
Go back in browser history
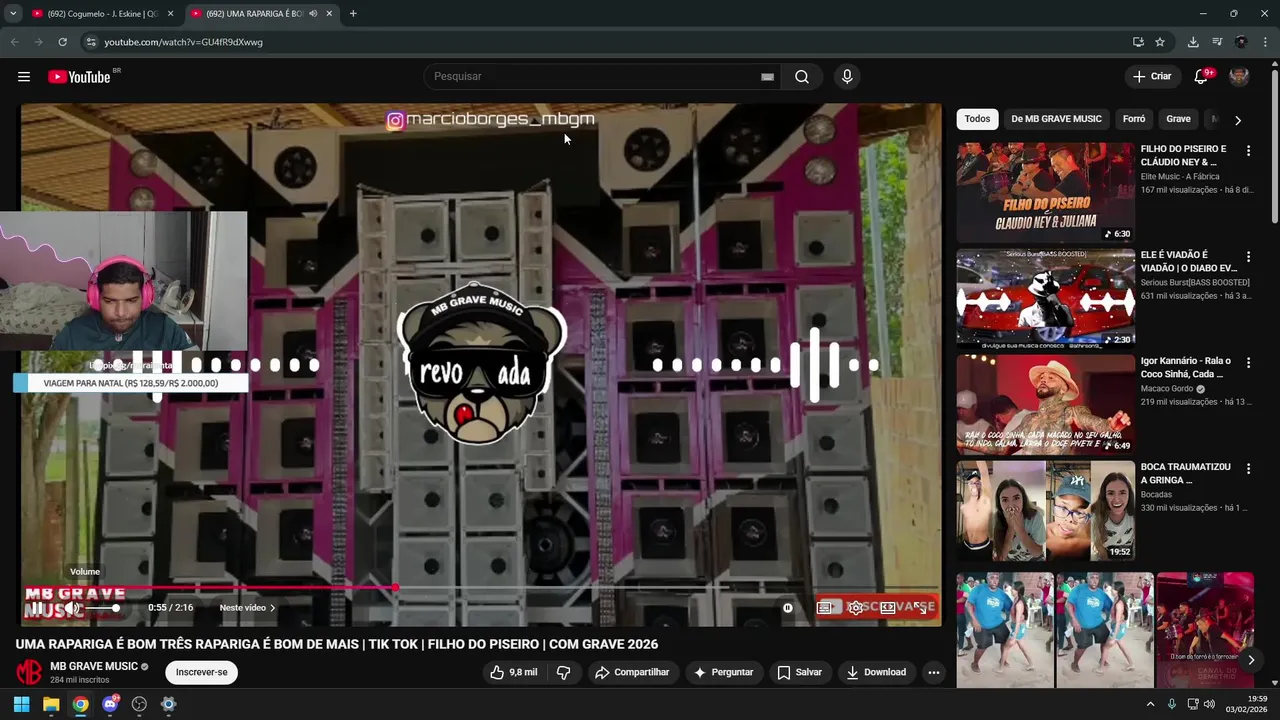[14, 42]
